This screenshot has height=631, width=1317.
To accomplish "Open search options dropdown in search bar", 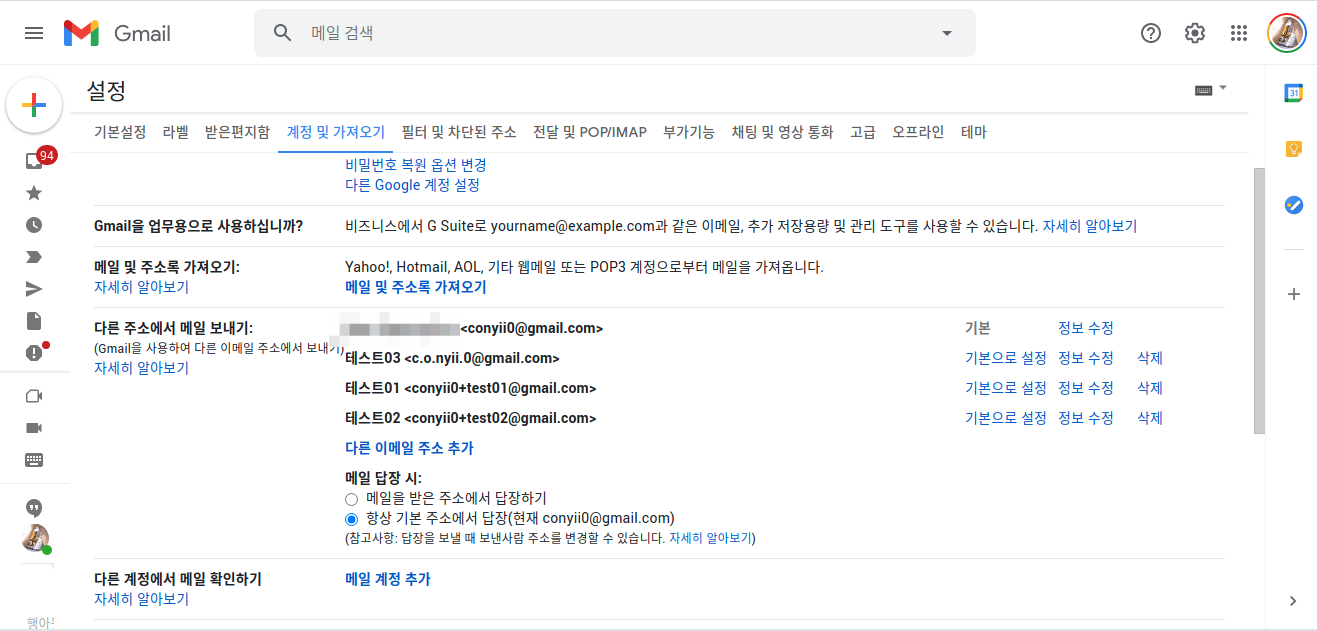I will 945,32.
